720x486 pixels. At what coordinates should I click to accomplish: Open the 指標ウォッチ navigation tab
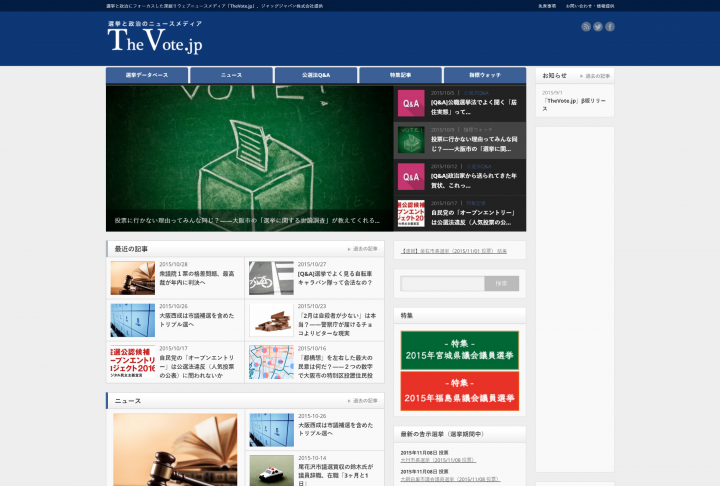(483, 75)
